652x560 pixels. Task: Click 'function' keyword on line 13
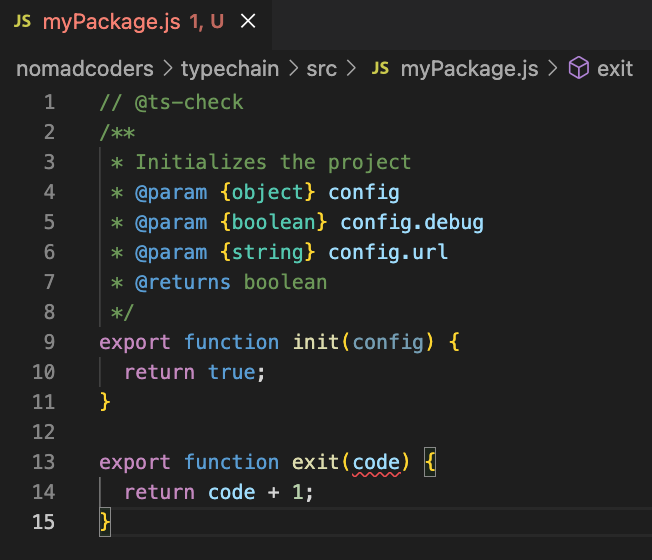coord(232,462)
